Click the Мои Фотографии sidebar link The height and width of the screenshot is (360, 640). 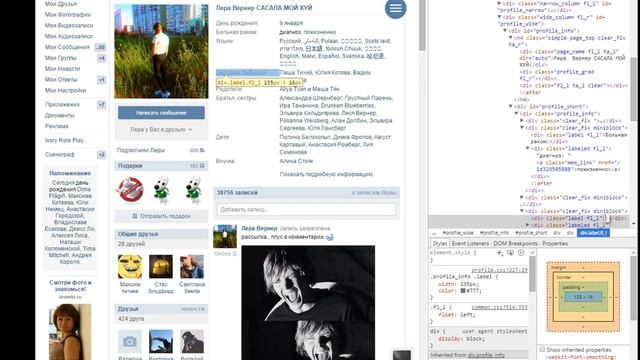coord(68,15)
